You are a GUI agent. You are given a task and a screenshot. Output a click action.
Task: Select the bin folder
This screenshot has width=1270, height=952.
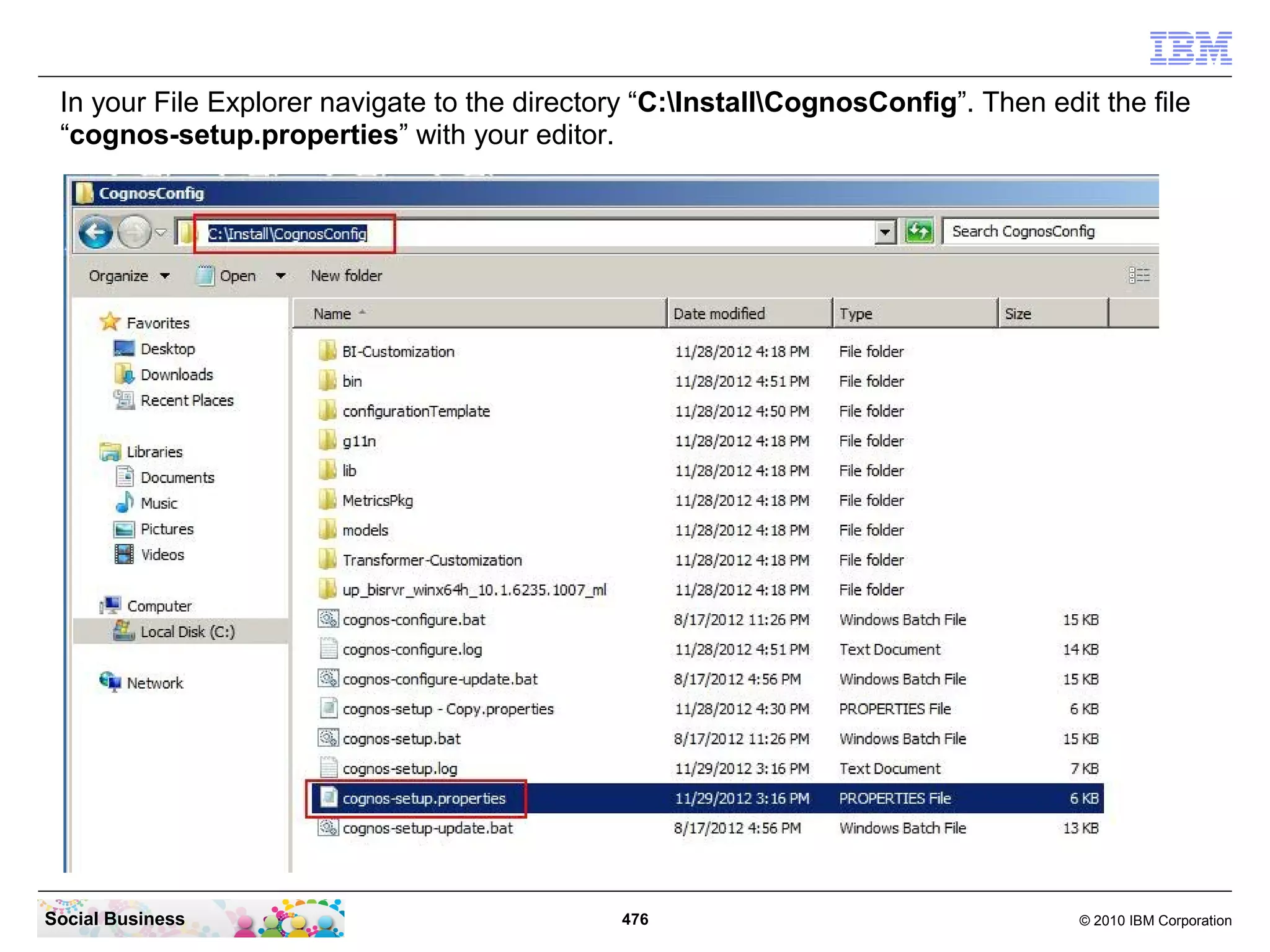(x=352, y=381)
